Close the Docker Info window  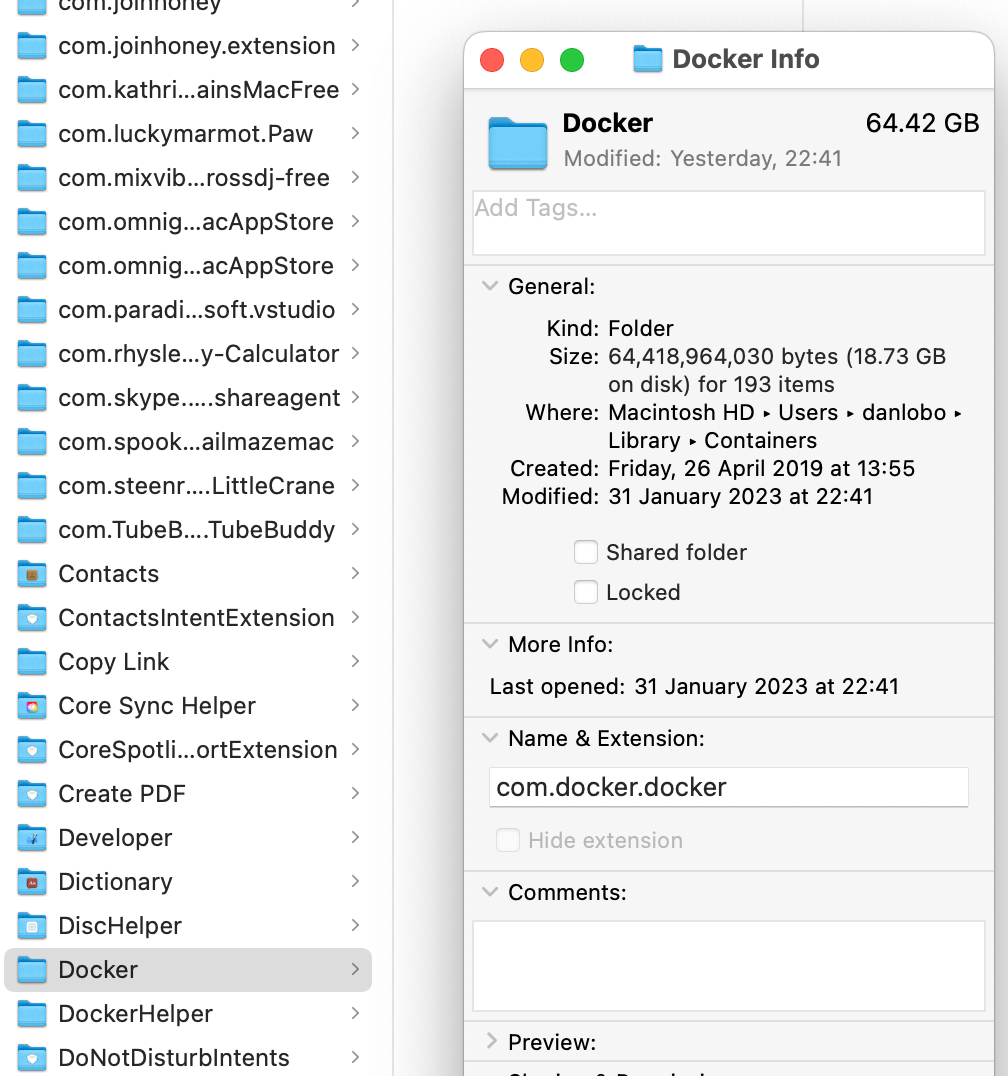point(492,60)
